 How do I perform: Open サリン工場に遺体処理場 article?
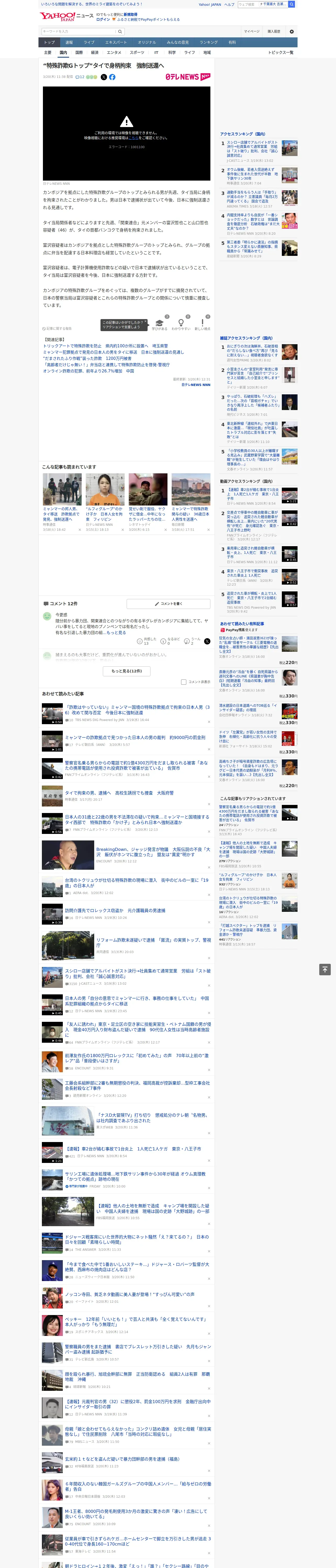(135, 1176)
